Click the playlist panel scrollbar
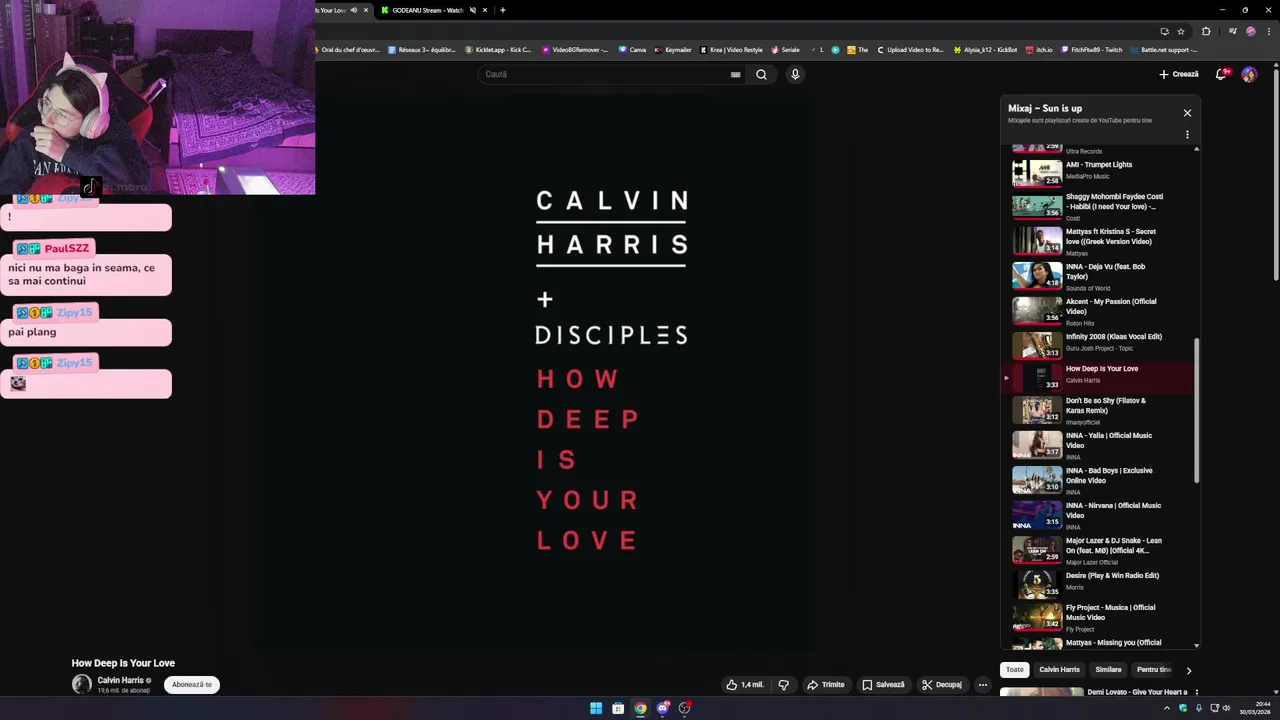Screen dimensions: 1280x720 coord(1196,410)
